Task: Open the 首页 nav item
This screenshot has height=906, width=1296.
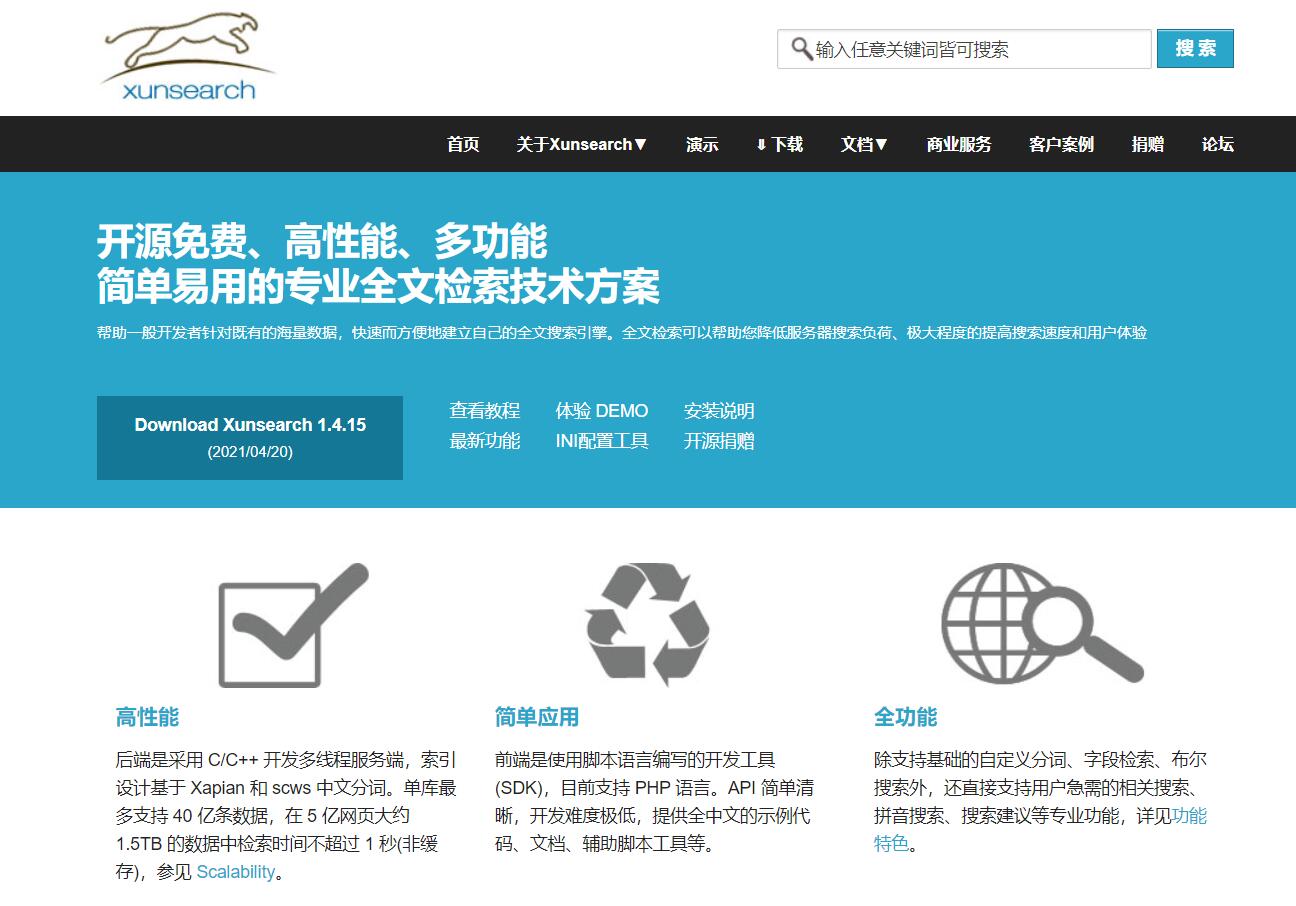Action: (463, 144)
